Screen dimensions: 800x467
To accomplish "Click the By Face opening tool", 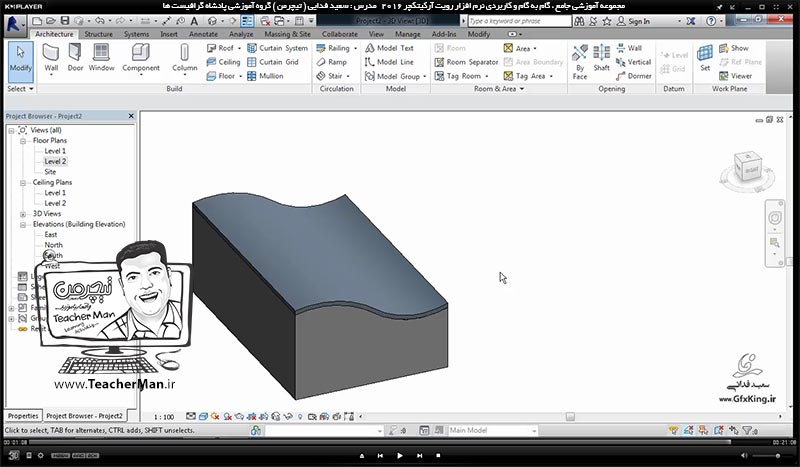I will [580, 62].
